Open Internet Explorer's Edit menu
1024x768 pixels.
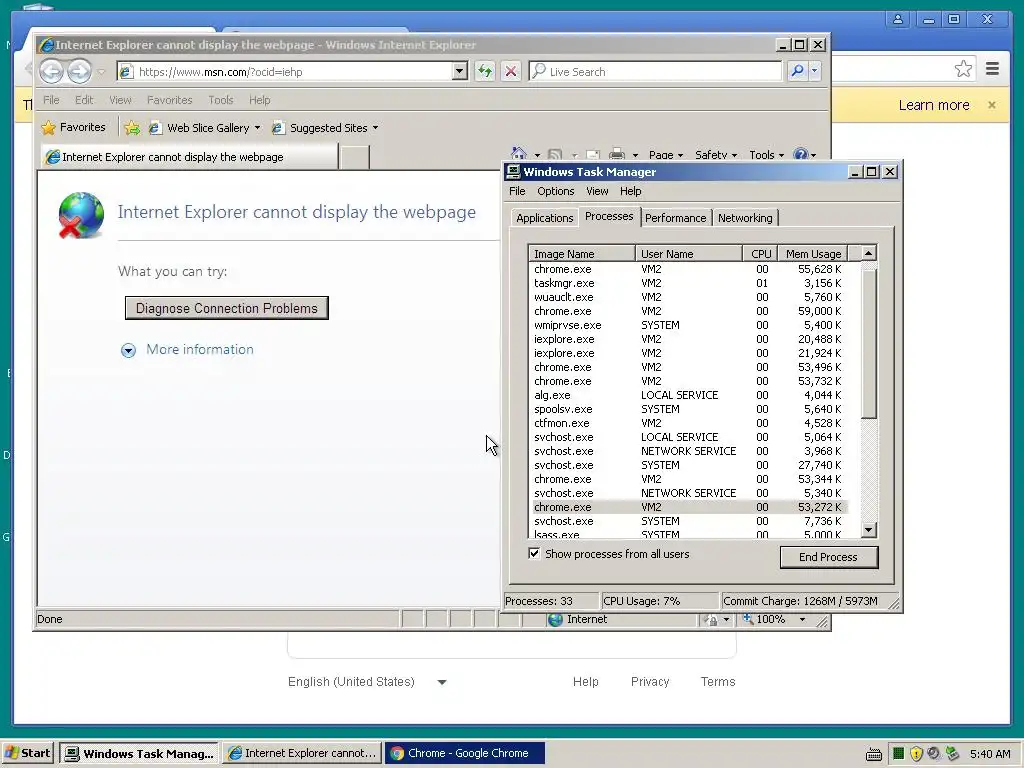[84, 100]
